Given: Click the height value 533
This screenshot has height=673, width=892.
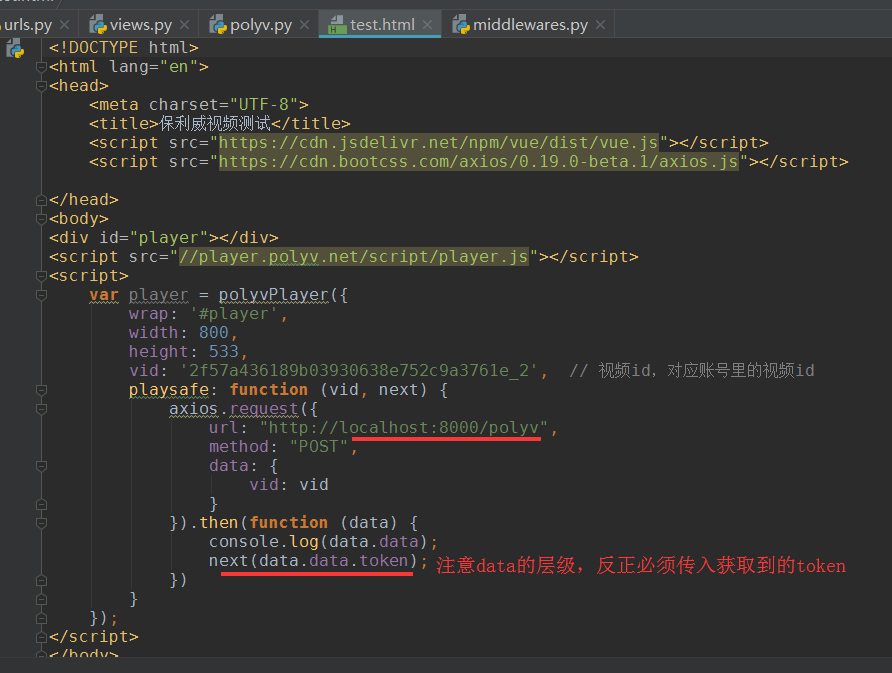Looking at the screenshot, I should tap(224, 352).
